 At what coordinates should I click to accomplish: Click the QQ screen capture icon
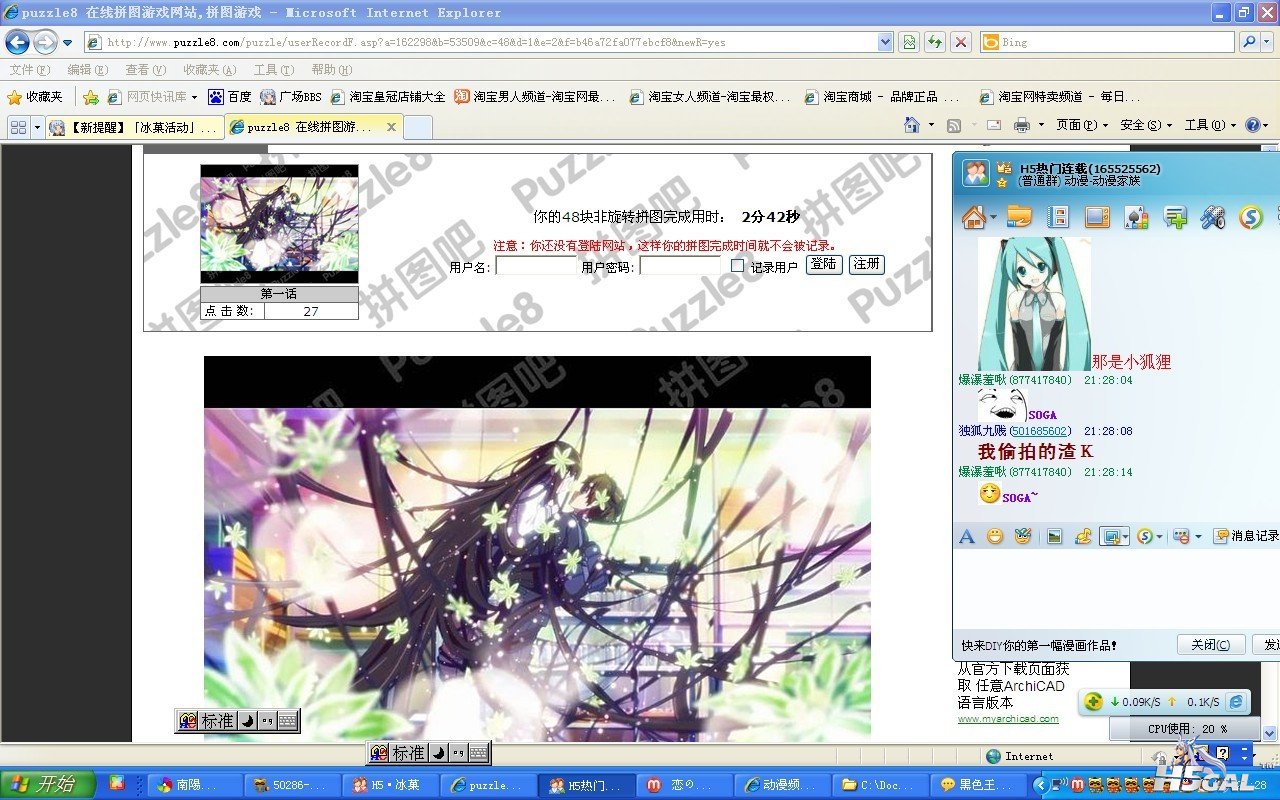coord(1110,537)
